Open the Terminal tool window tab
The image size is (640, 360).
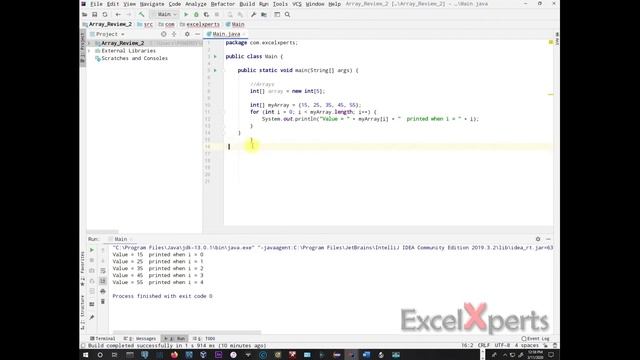pyautogui.click(x=102, y=338)
